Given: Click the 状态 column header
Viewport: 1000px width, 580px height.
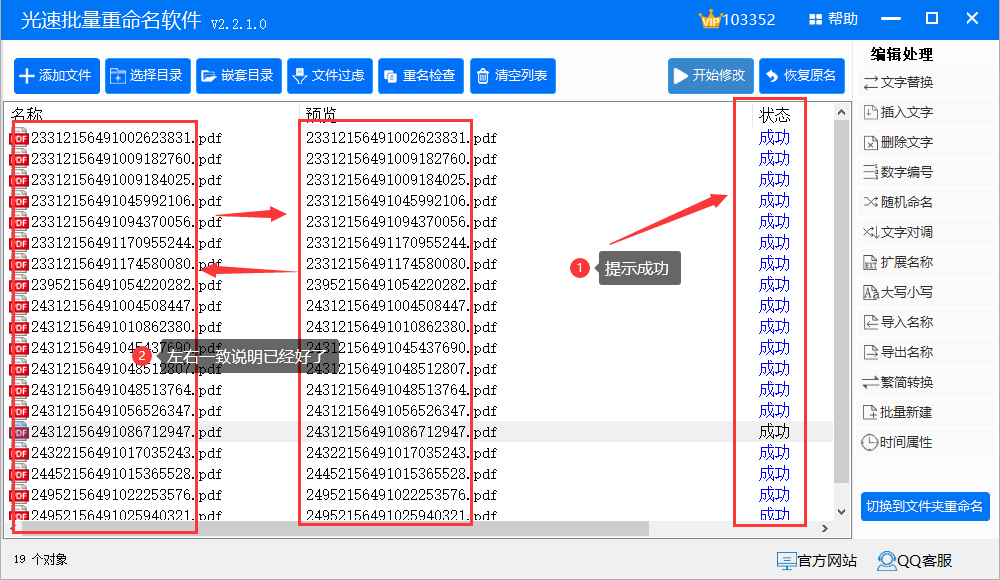Looking at the screenshot, I should (x=775, y=115).
